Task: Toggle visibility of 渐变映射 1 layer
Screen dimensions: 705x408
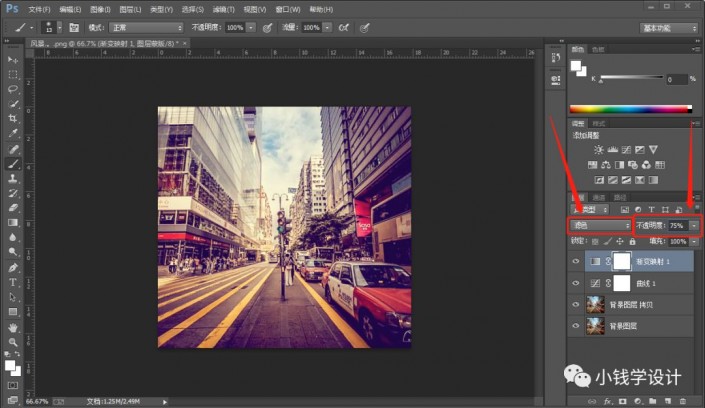Action: tap(574, 261)
